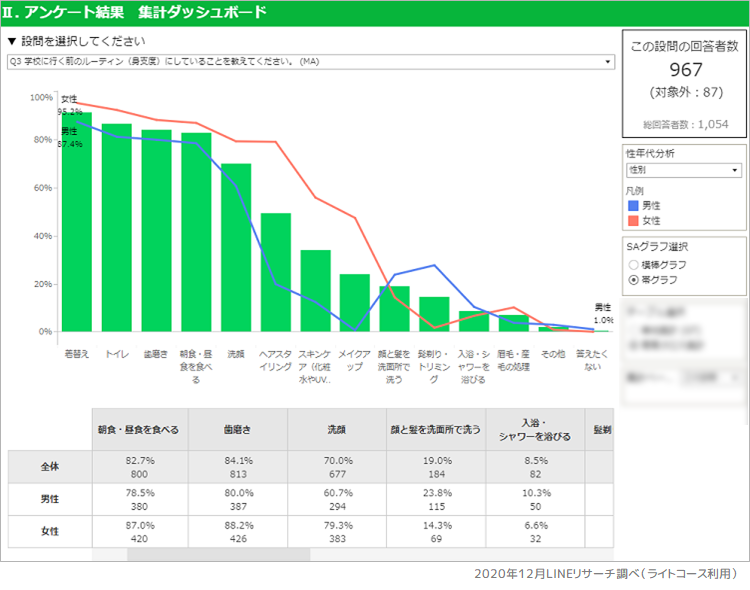Select the 帯グラフ radio option
This screenshot has width=750, height=590.
click(x=632, y=280)
